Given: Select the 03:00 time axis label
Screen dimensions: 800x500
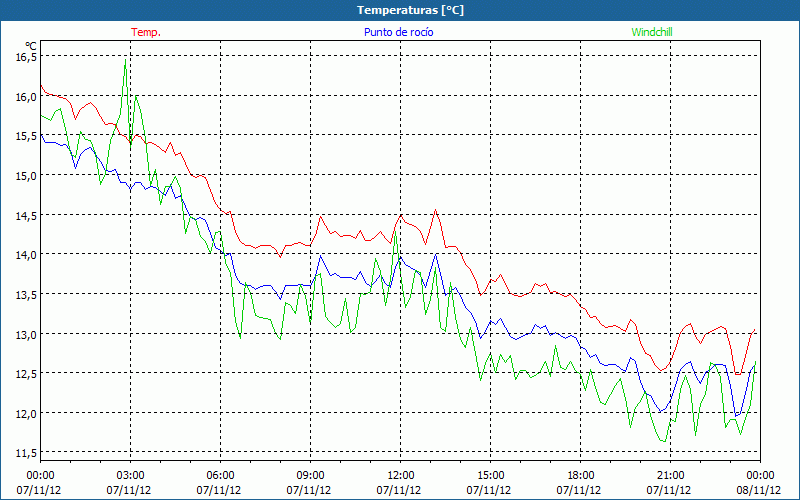Looking at the screenshot, I should click(130, 474).
